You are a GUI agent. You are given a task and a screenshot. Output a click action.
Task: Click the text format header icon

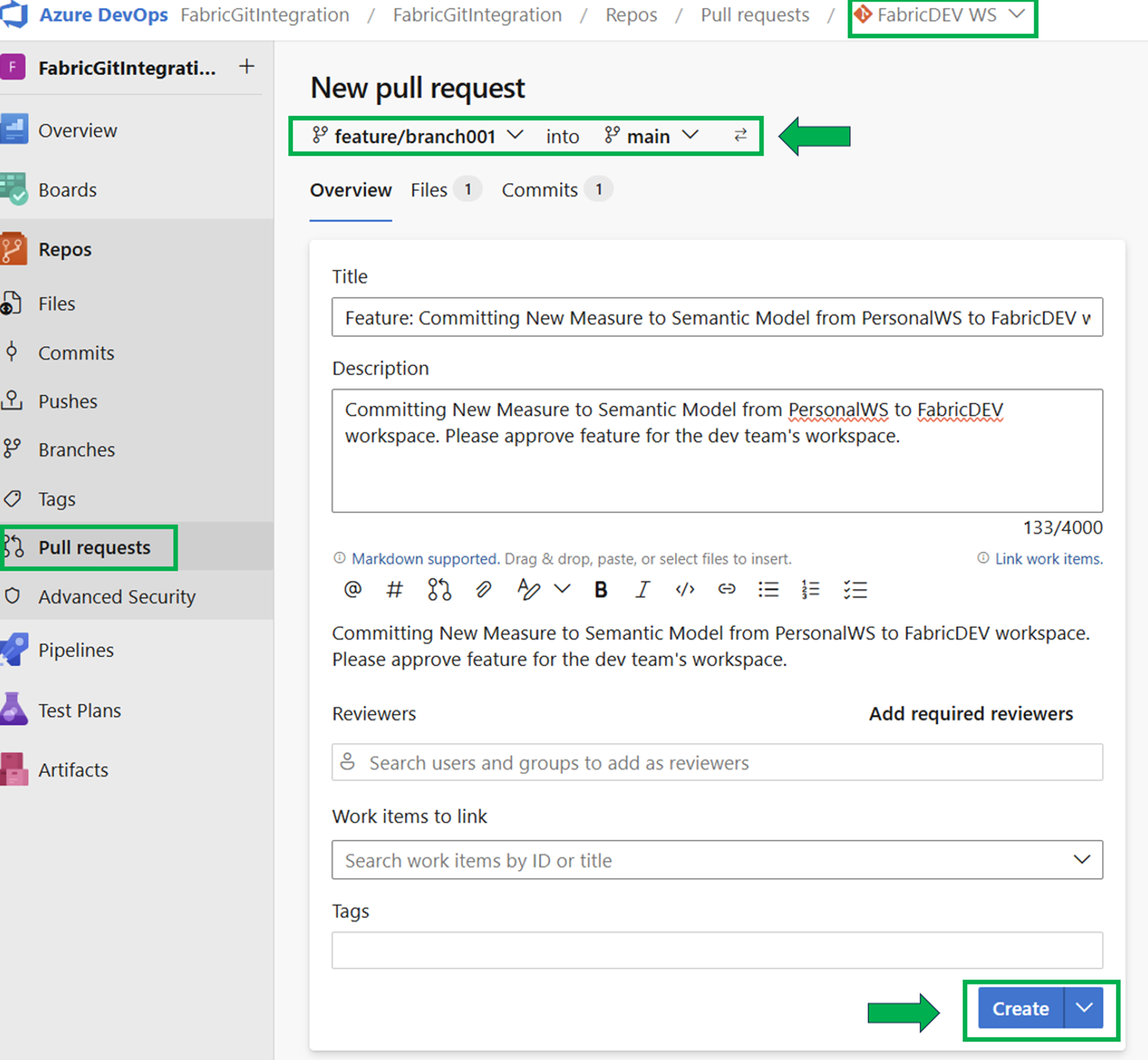[x=528, y=590]
